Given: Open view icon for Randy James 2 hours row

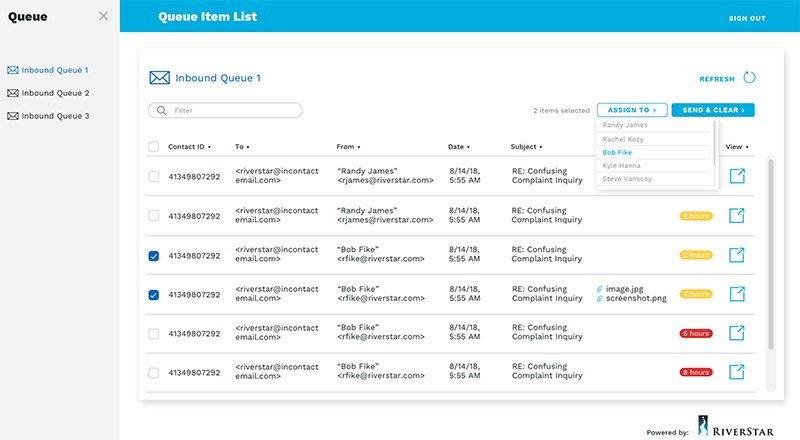Looking at the screenshot, I should click(737, 215).
